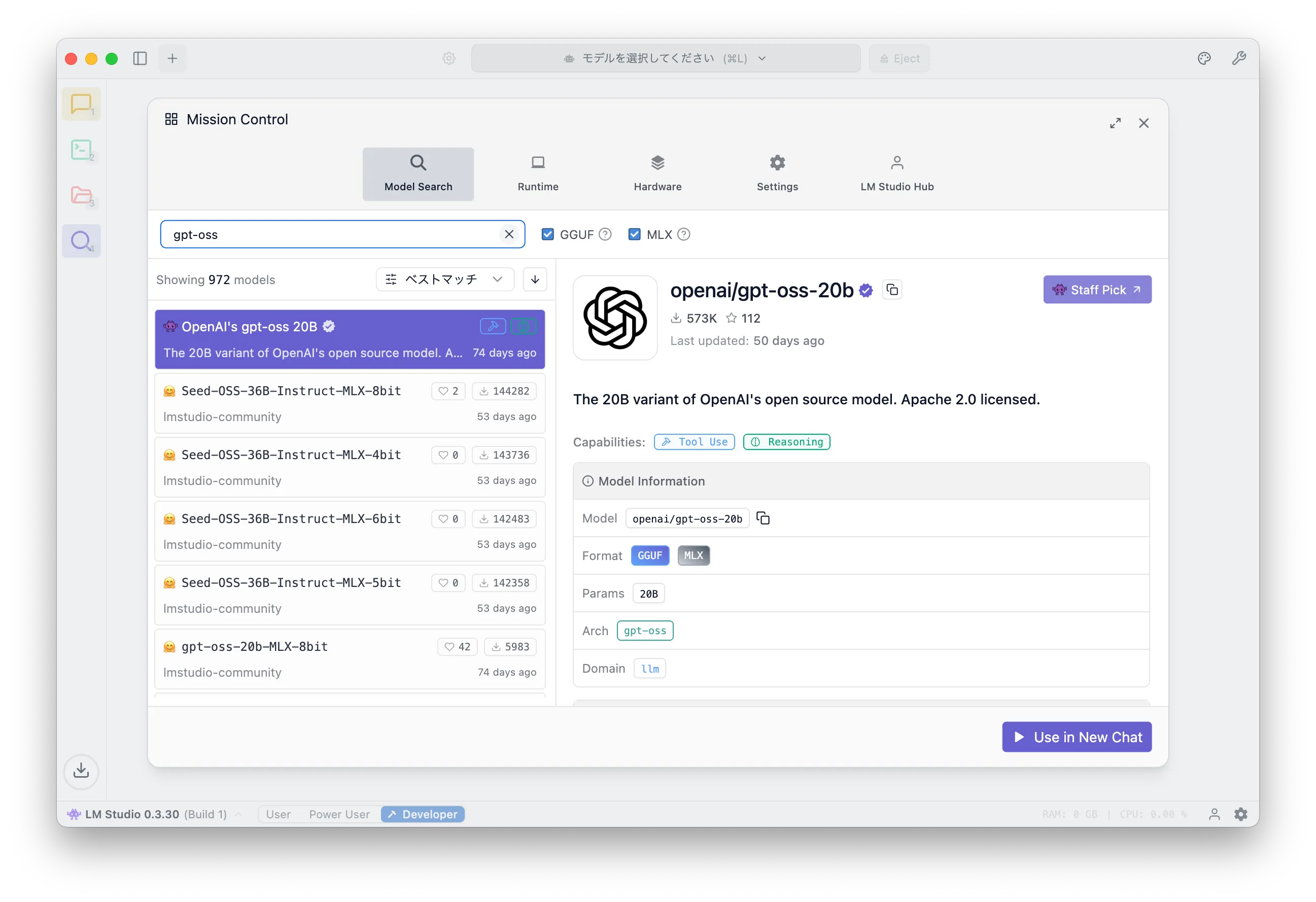Open the Chat sidebar icon
The width and height of the screenshot is (1316, 902).
tap(81, 104)
